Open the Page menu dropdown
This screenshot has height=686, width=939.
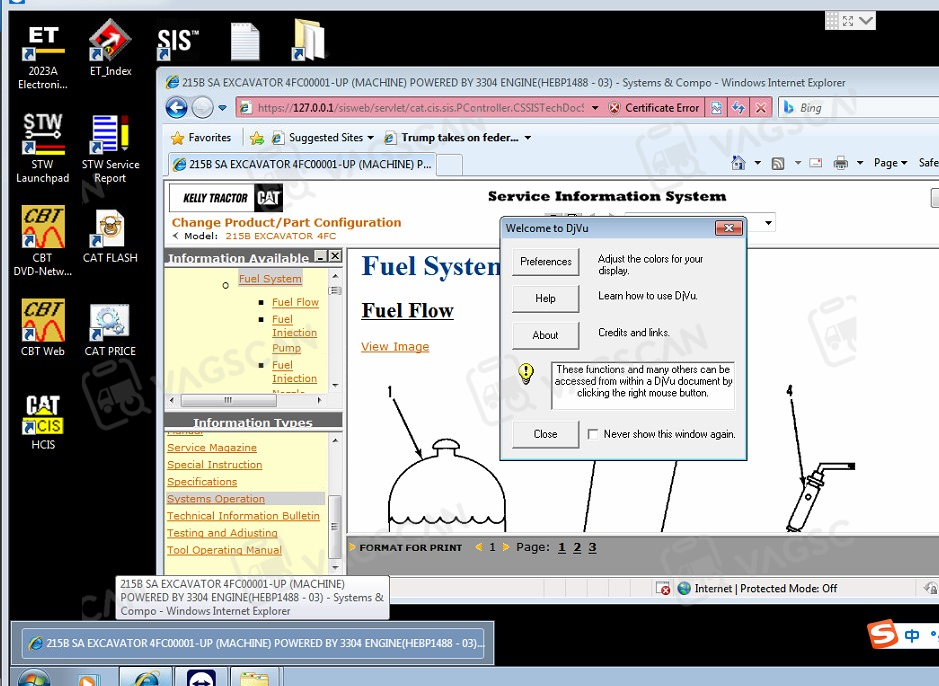pyautogui.click(x=890, y=163)
